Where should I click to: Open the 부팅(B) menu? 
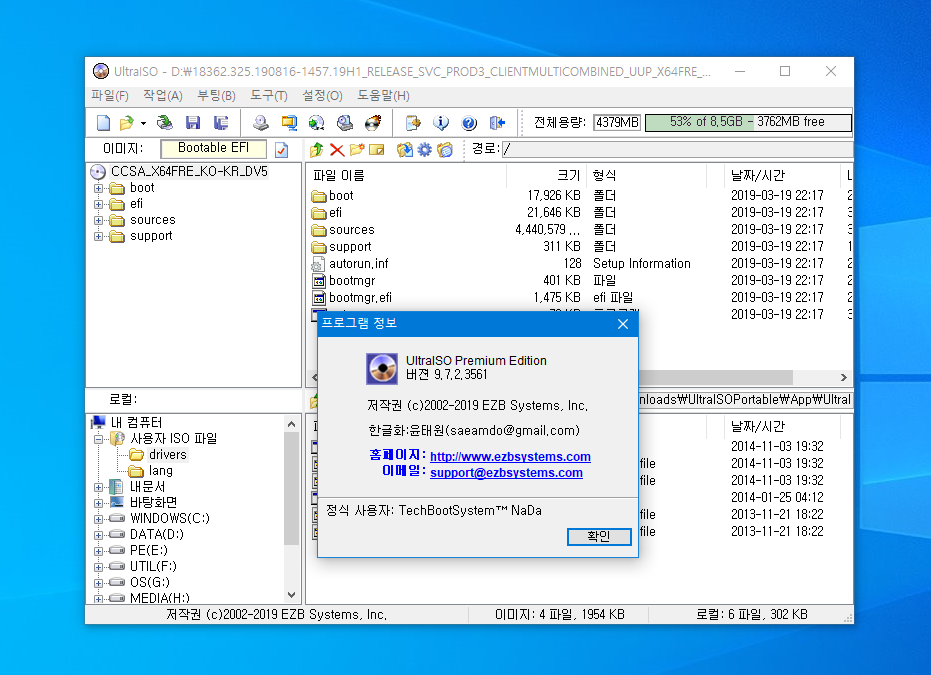216,96
